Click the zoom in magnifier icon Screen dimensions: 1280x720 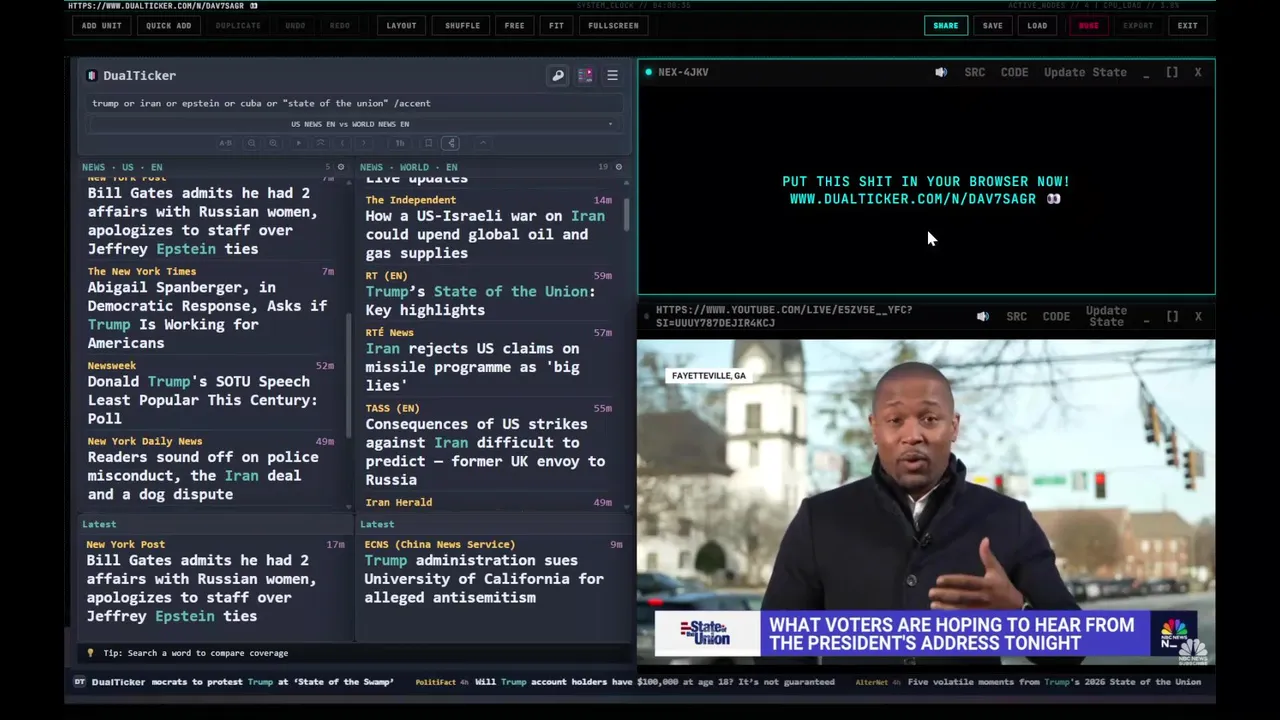click(x=273, y=143)
